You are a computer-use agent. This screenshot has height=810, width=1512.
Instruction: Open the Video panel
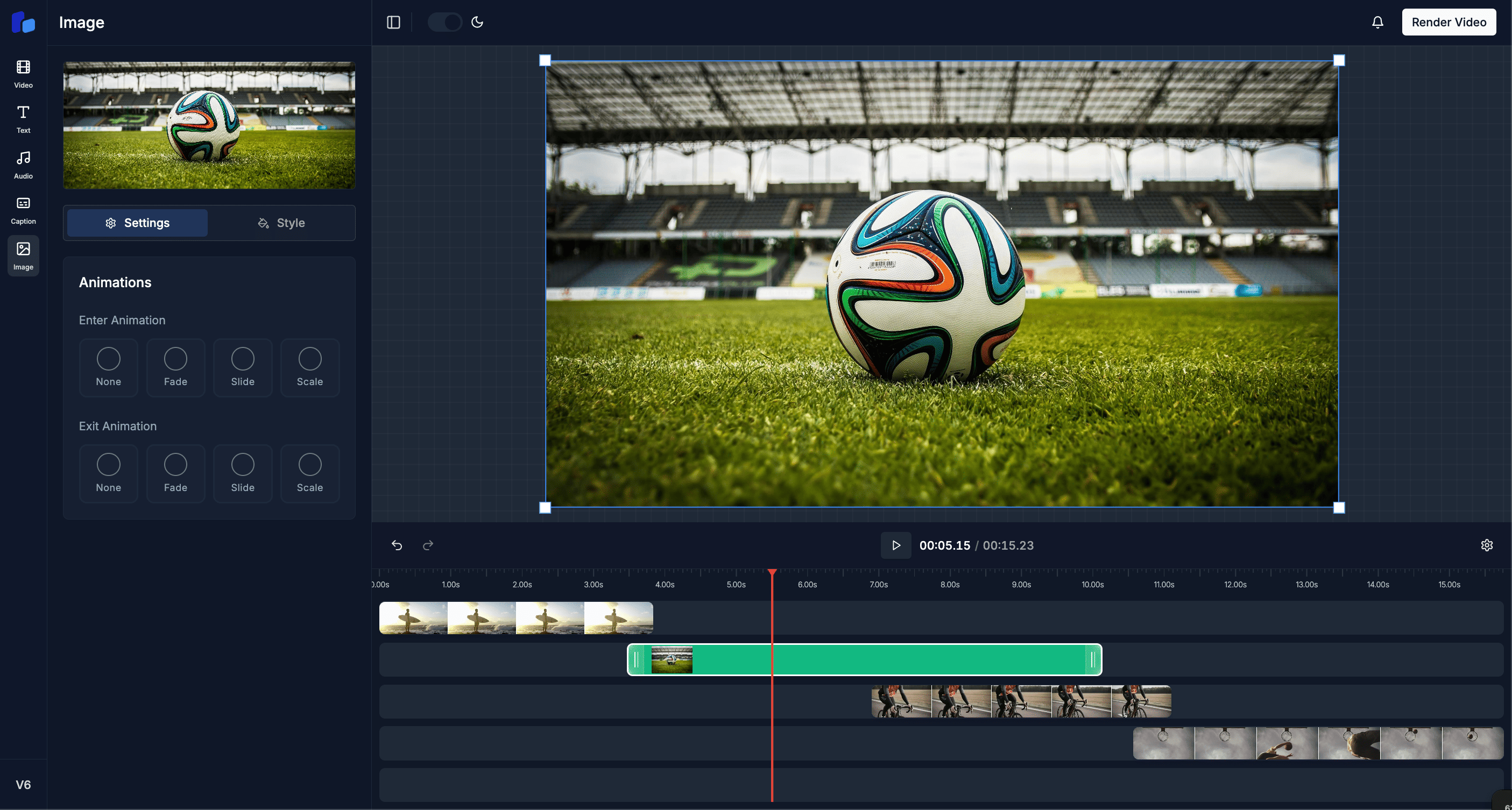[x=23, y=73]
